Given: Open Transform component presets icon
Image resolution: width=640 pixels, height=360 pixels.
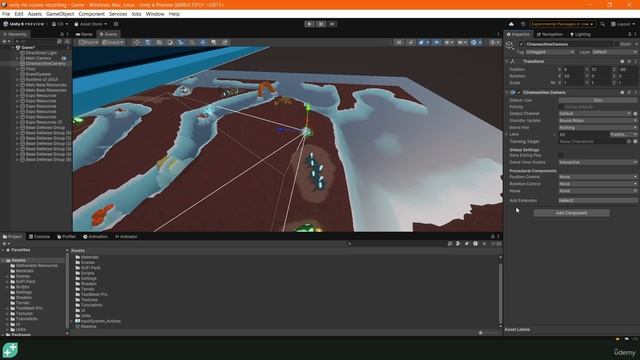Looking at the screenshot, I should pyautogui.click(x=629, y=61).
